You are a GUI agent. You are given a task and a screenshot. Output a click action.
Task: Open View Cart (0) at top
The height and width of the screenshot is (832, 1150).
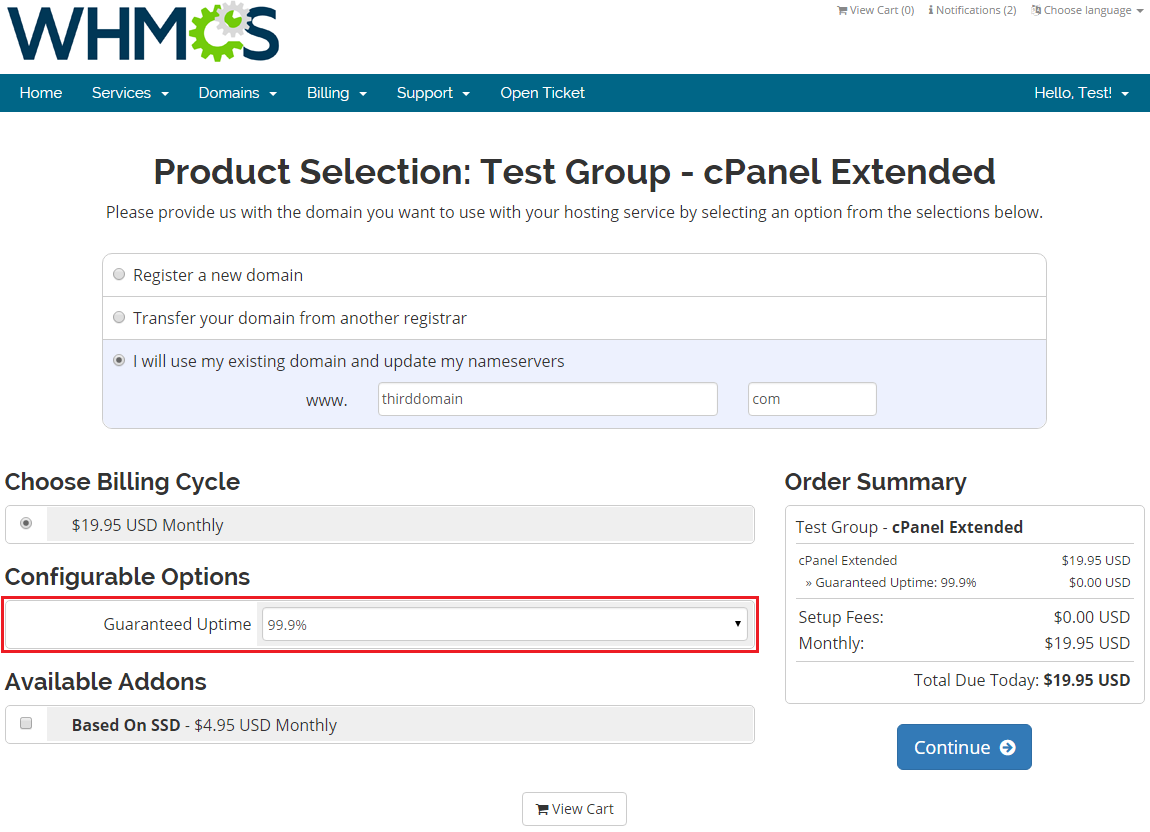coord(876,10)
